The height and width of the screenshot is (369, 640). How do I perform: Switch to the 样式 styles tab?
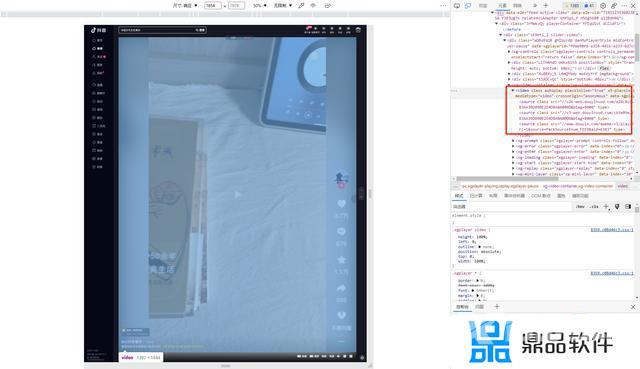click(459, 196)
